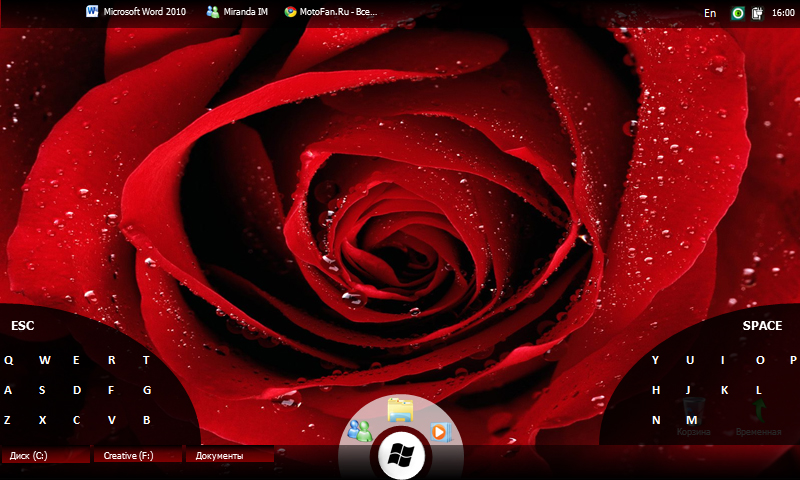Click the 16:00 clock
800x480 pixels.
[783, 13]
